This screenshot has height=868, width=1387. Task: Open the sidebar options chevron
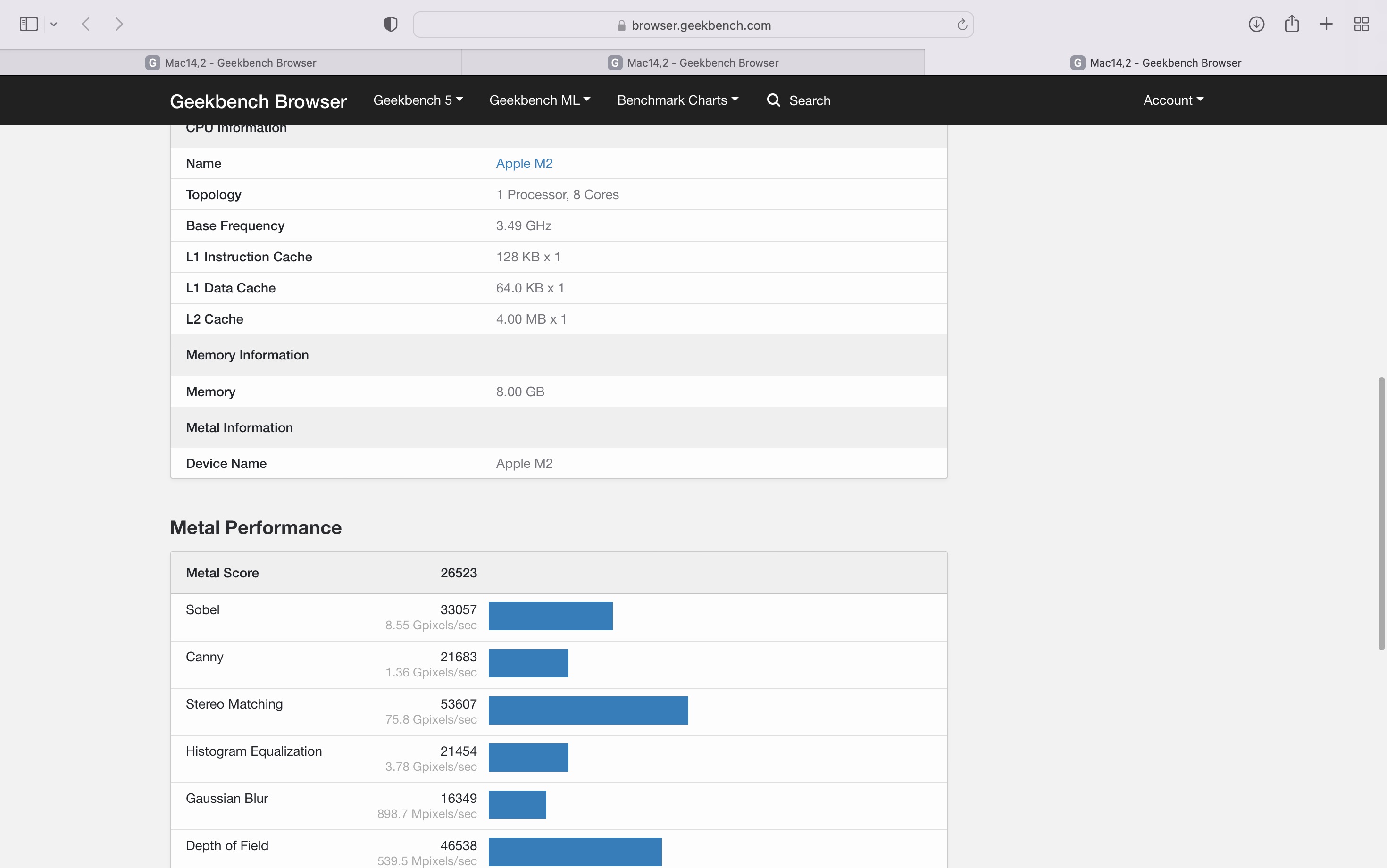point(54,24)
